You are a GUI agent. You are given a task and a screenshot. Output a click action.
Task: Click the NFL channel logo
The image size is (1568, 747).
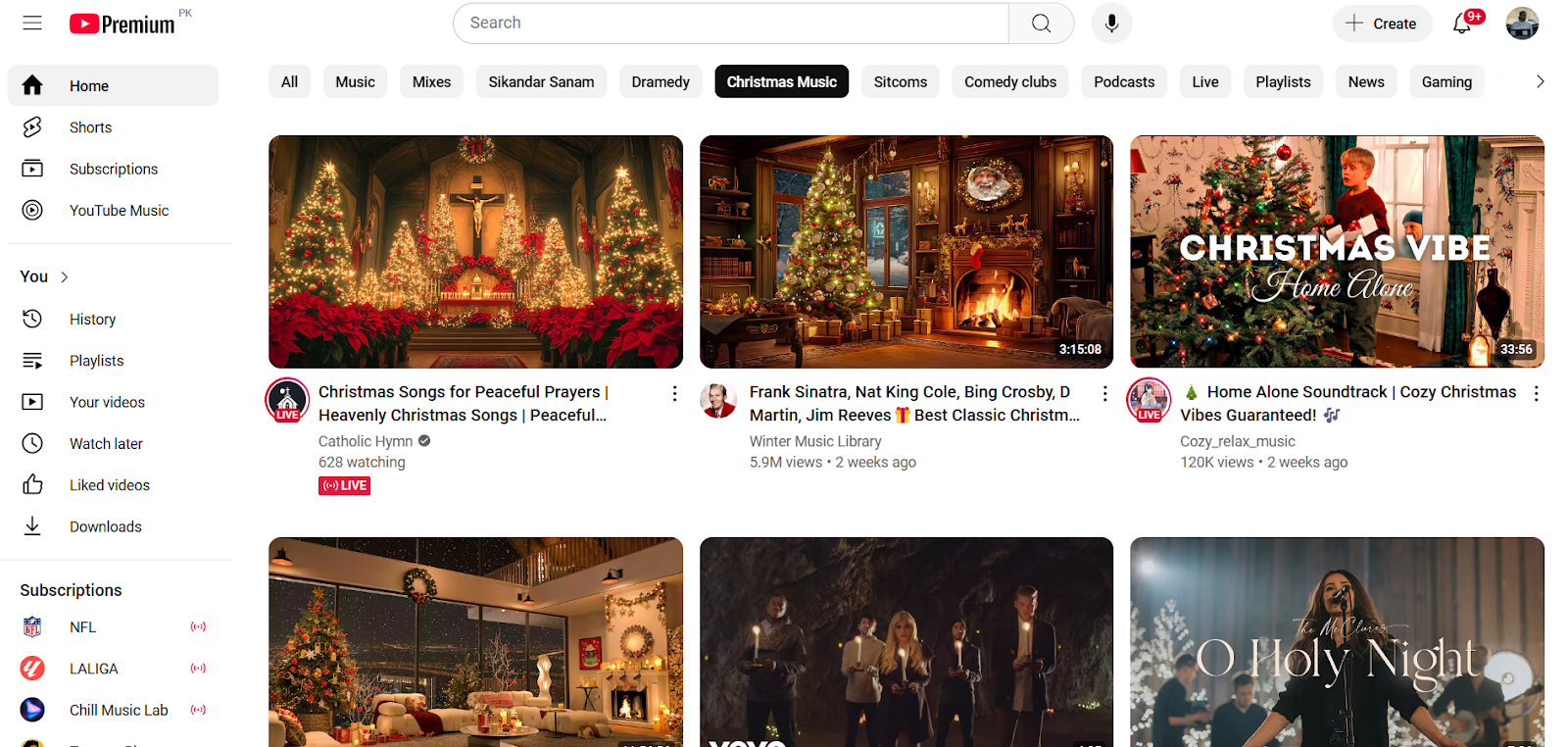pyautogui.click(x=32, y=626)
